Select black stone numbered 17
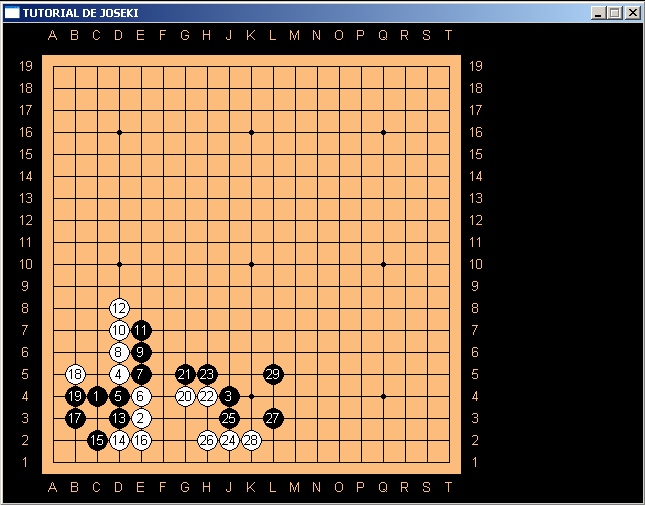Image resolution: width=645 pixels, height=505 pixels. [x=75, y=418]
